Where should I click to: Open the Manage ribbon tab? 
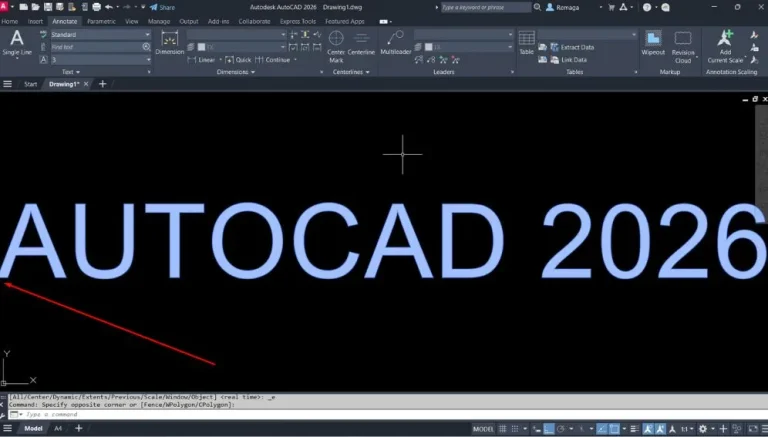click(x=159, y=22)
